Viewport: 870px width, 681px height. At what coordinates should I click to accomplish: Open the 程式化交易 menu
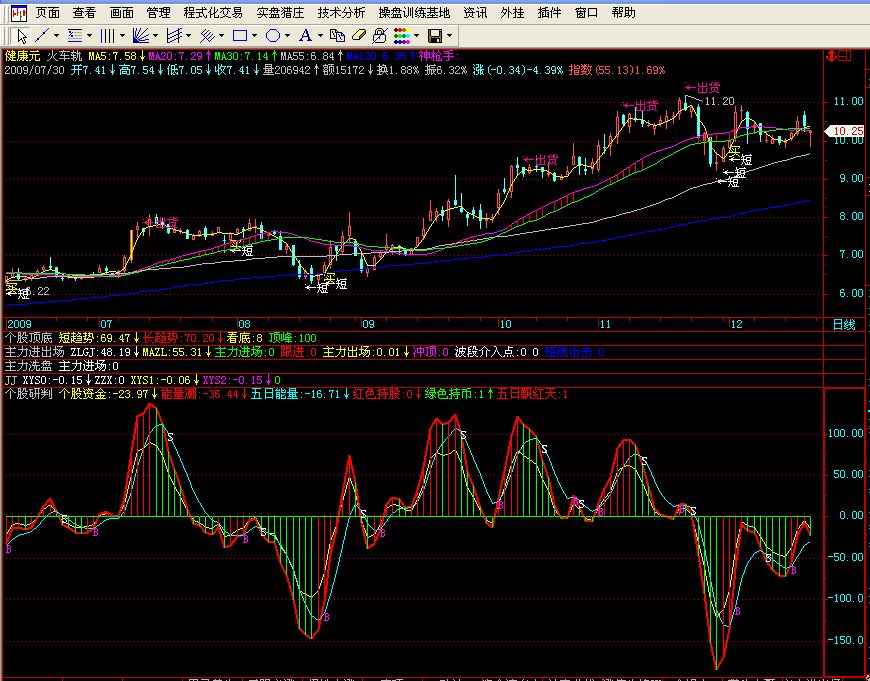213,13
